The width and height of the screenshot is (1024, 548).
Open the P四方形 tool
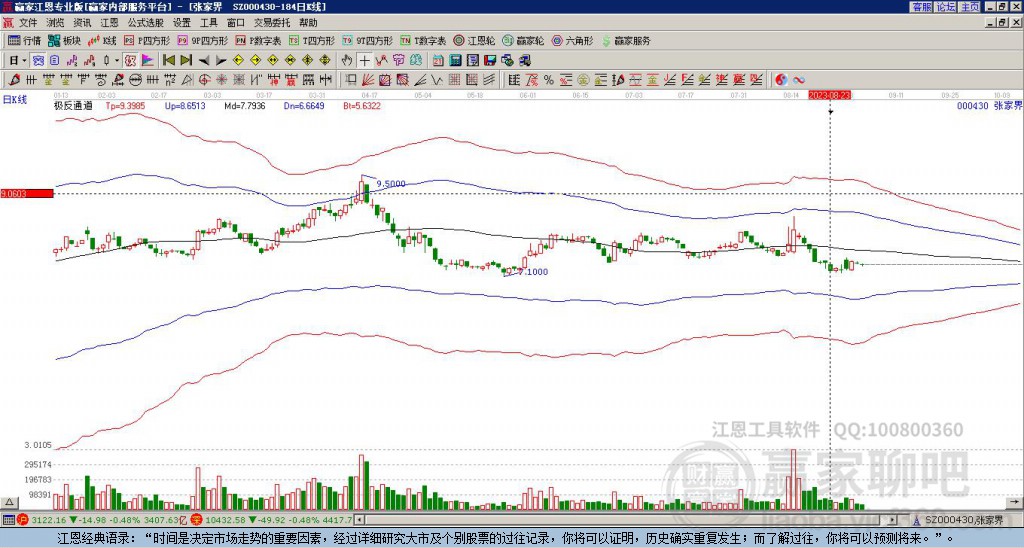click(x=147, y=40)
